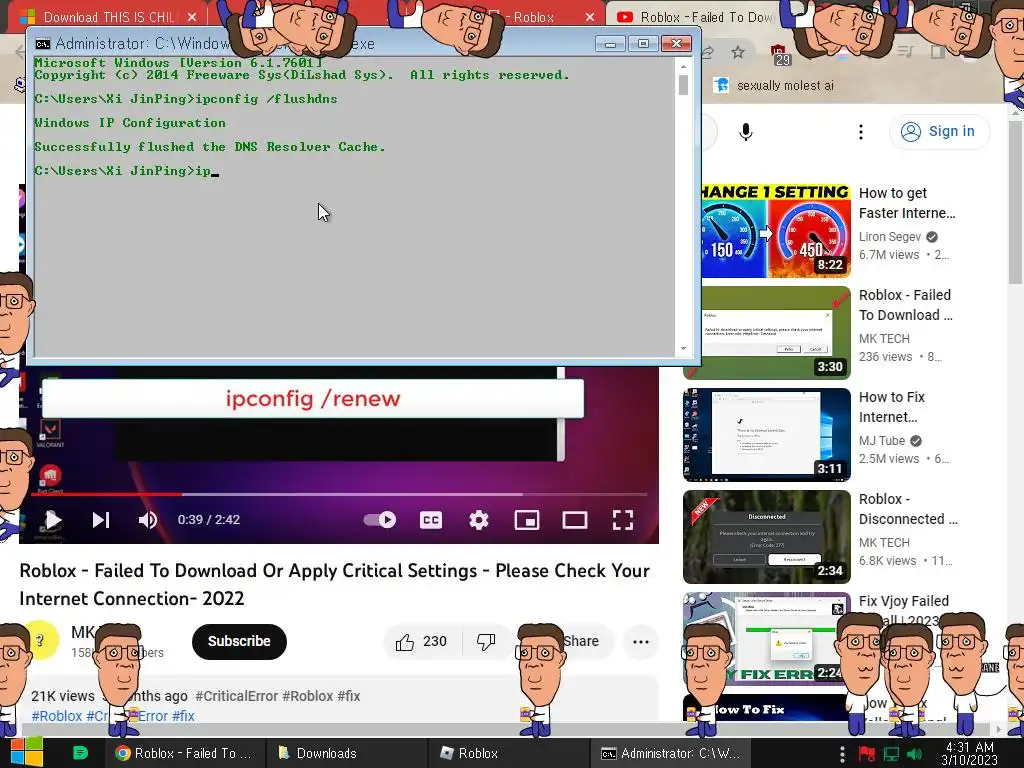Open the system volume tray icon

pos(915,754)
